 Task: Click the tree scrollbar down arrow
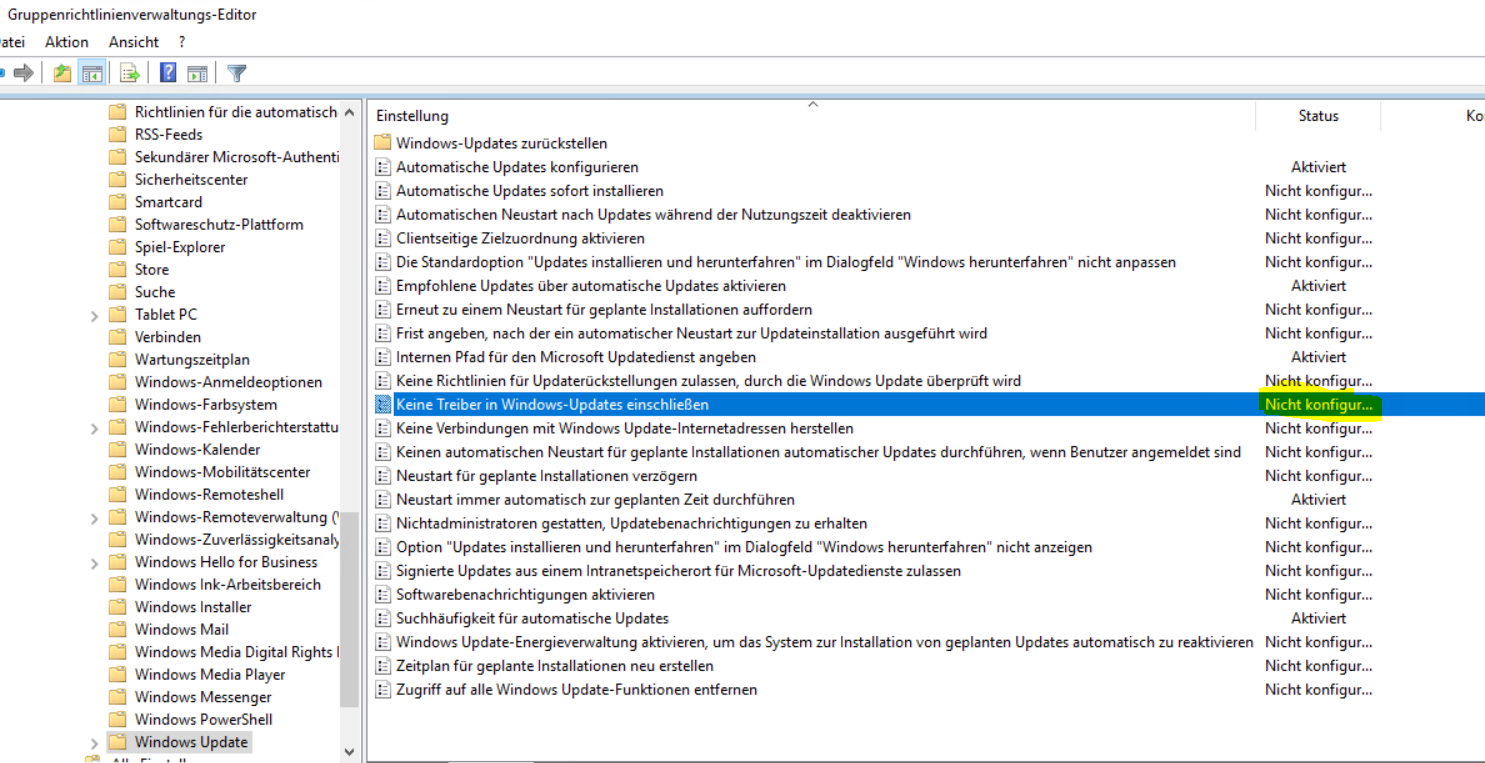point(349,751)
